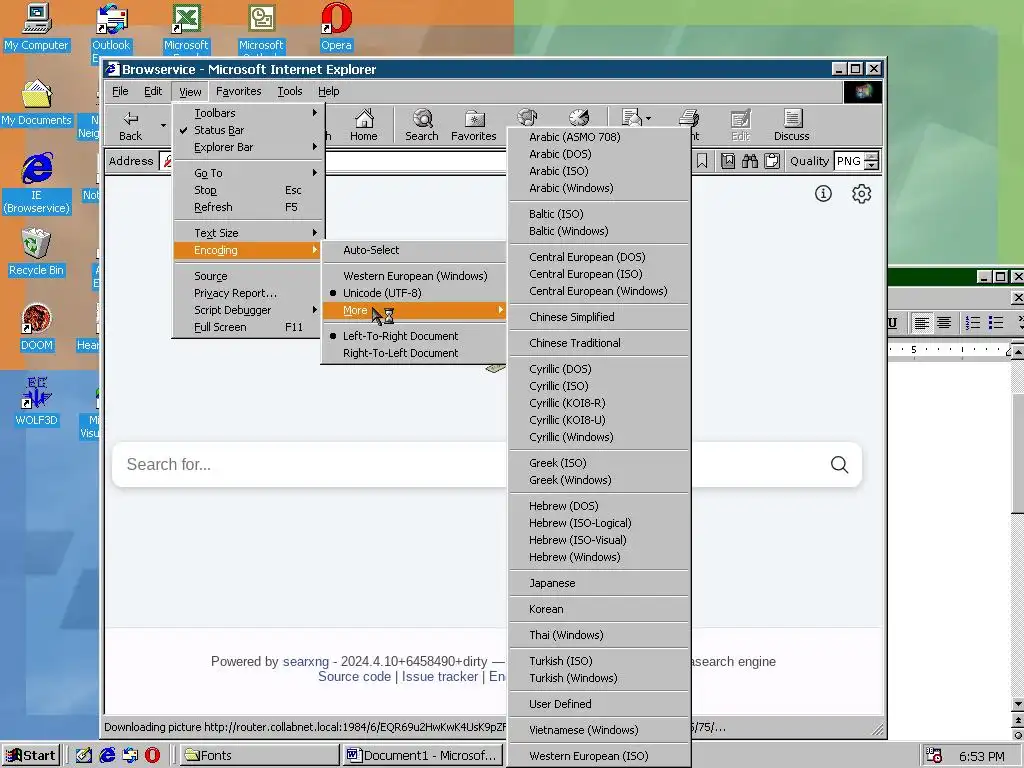Open the Favorites menu

(x=238, y=91)
